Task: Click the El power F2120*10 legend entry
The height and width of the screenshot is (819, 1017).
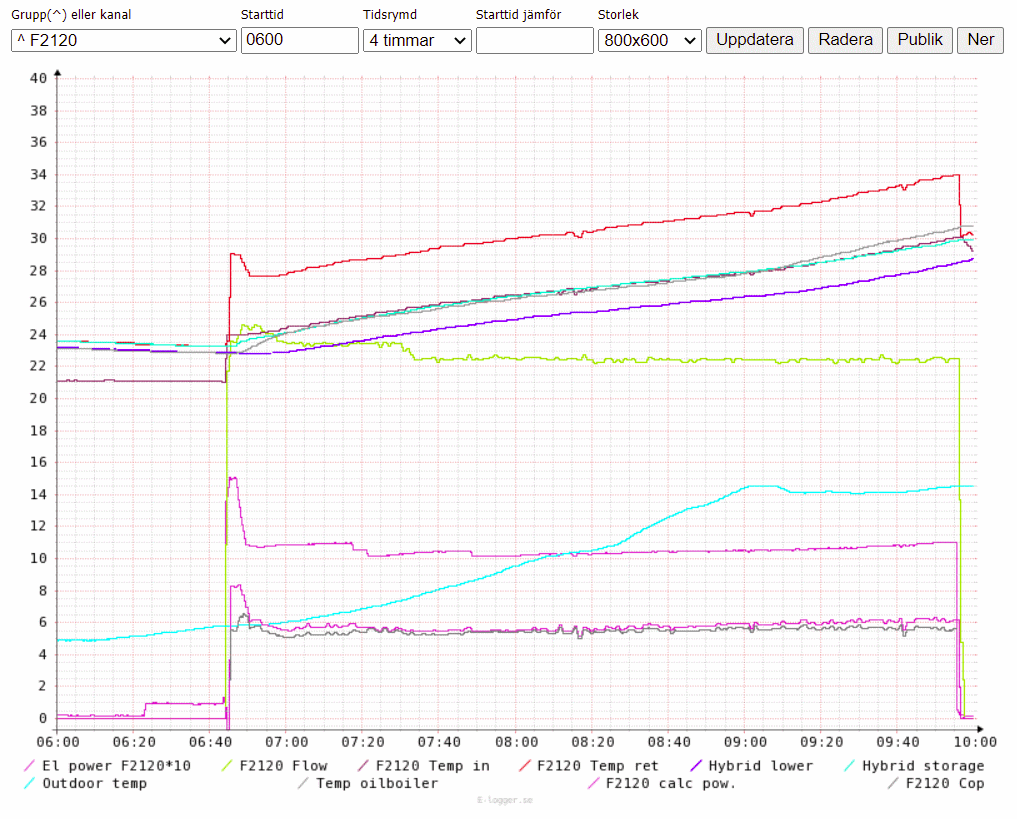Action: [x=116, y=766]
